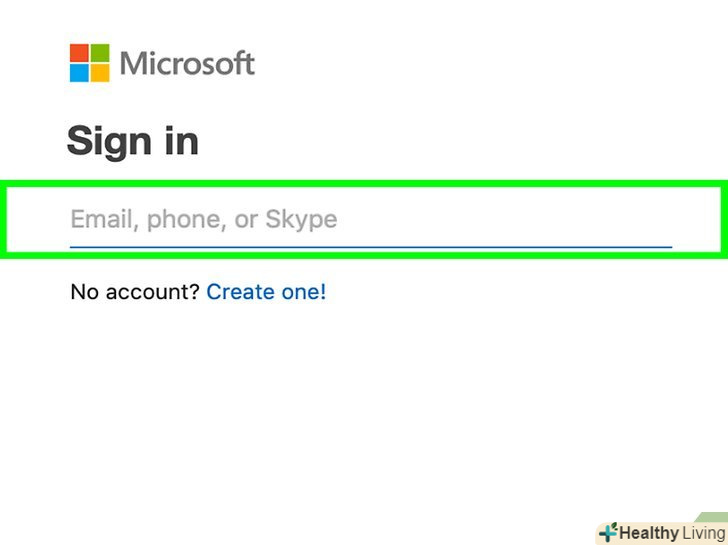The image size is (728, 545).
Task: Click the word "Skype" in the placeholder
Action: coord(301,219)
